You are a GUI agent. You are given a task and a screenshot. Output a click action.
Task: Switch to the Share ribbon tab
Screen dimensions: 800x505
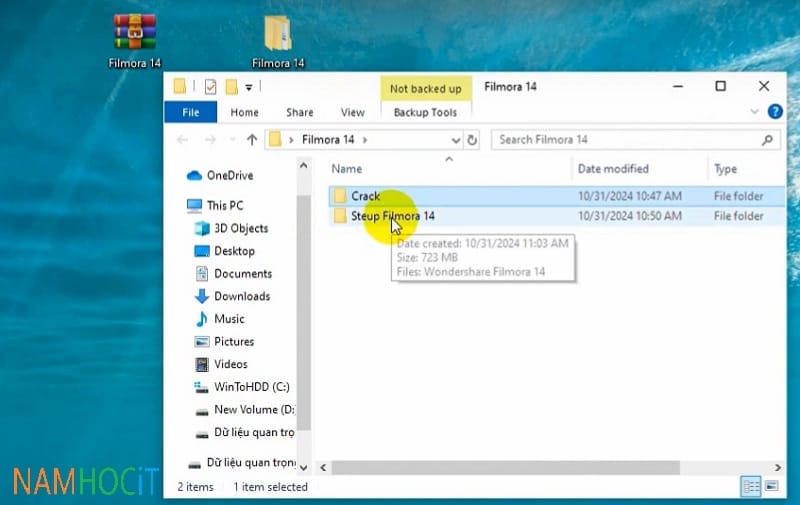pyautogui.click(x=299, y=112)
